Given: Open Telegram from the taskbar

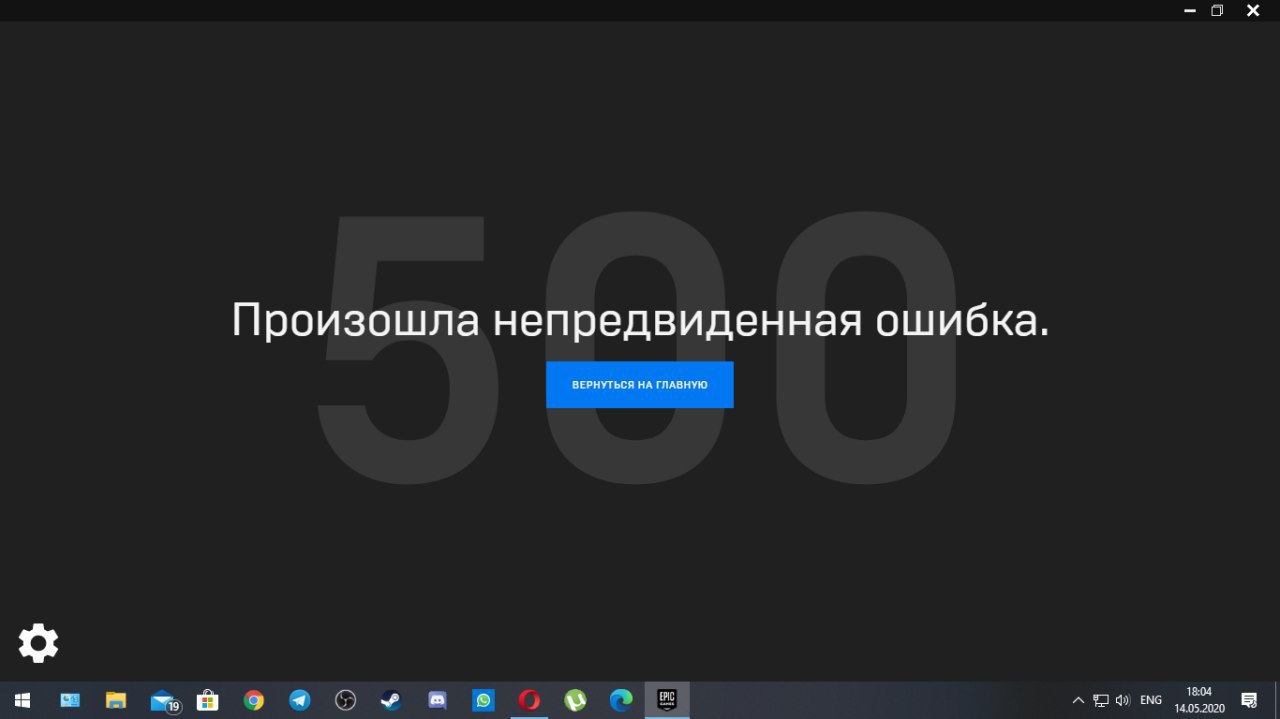Looking at the screenshot, I should click(300, 700).
